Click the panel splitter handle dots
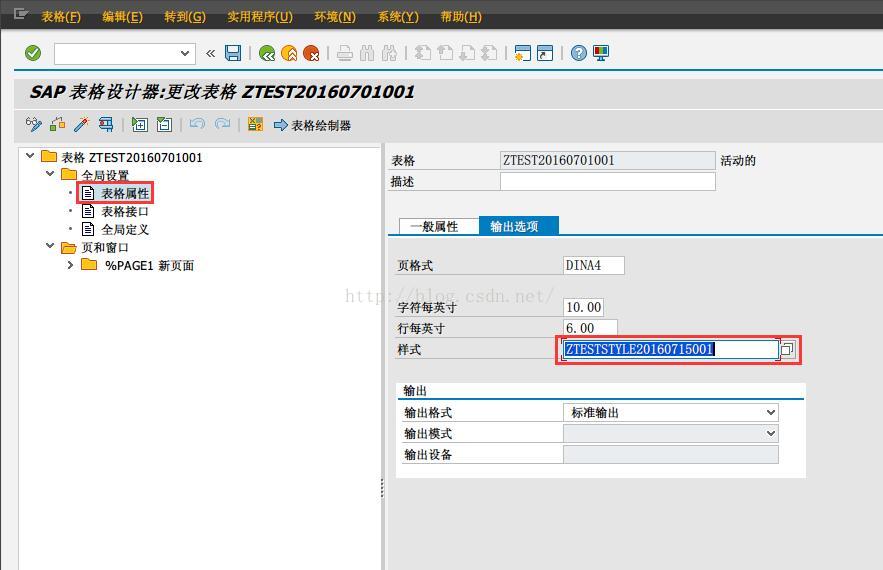883x570 pixels. click(382, 488)
